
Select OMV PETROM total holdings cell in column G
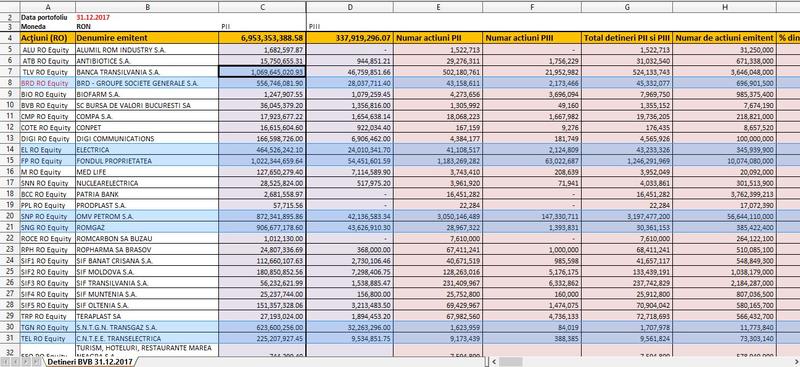[x=627, y=216]
